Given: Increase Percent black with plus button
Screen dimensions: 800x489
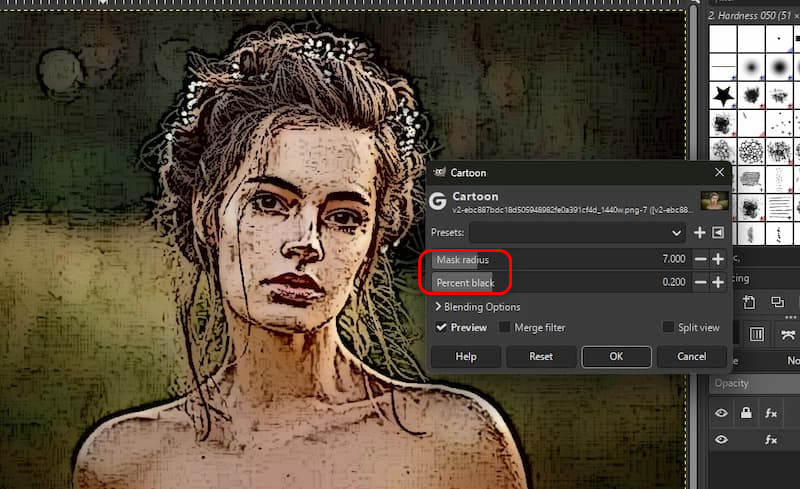Looking at the screenshot, I should click(718, 282).
